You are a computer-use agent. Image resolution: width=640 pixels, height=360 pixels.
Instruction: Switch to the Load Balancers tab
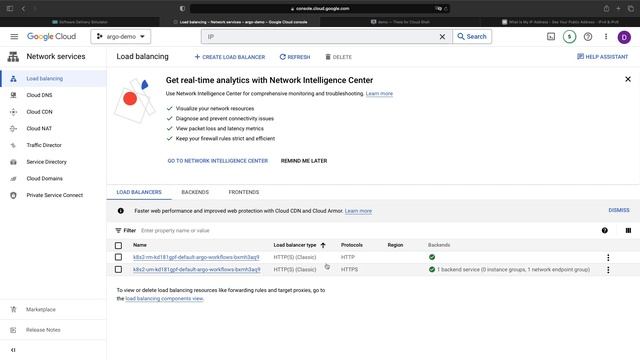[139, 192]
